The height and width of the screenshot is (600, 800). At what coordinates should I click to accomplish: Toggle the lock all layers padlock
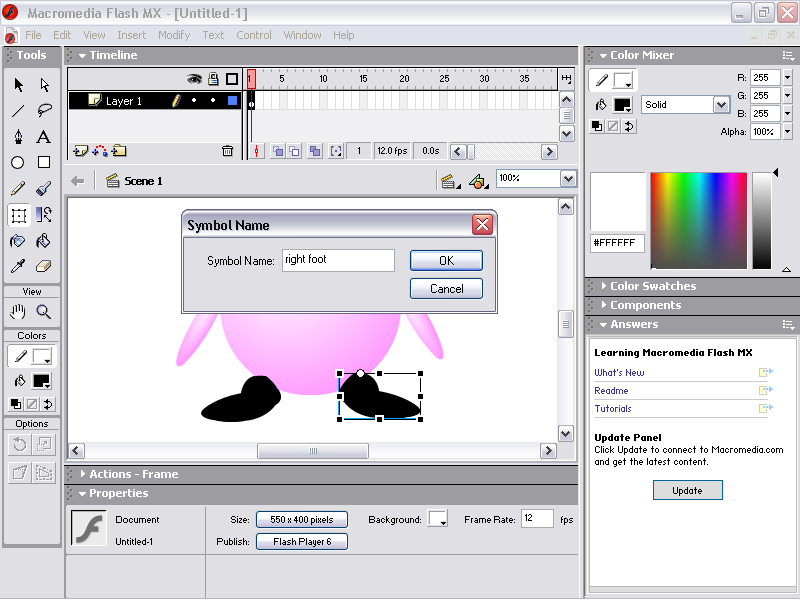point(213,79)
